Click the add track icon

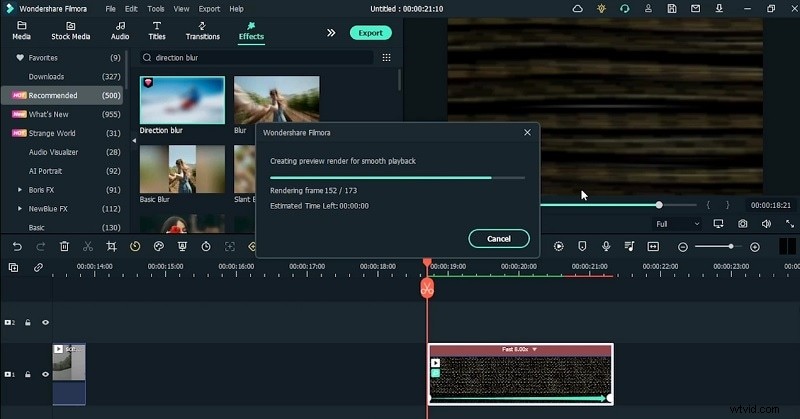click(13, 267)
